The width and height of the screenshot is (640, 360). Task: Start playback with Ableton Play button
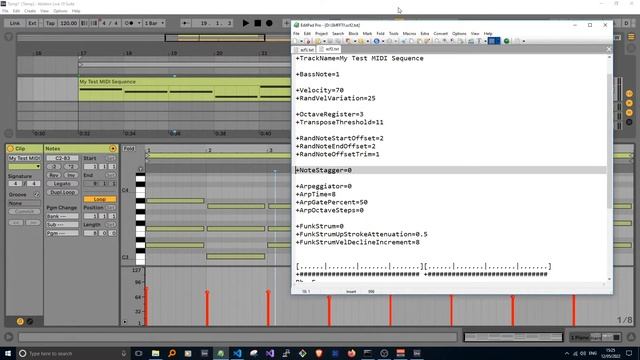[245, 23]
